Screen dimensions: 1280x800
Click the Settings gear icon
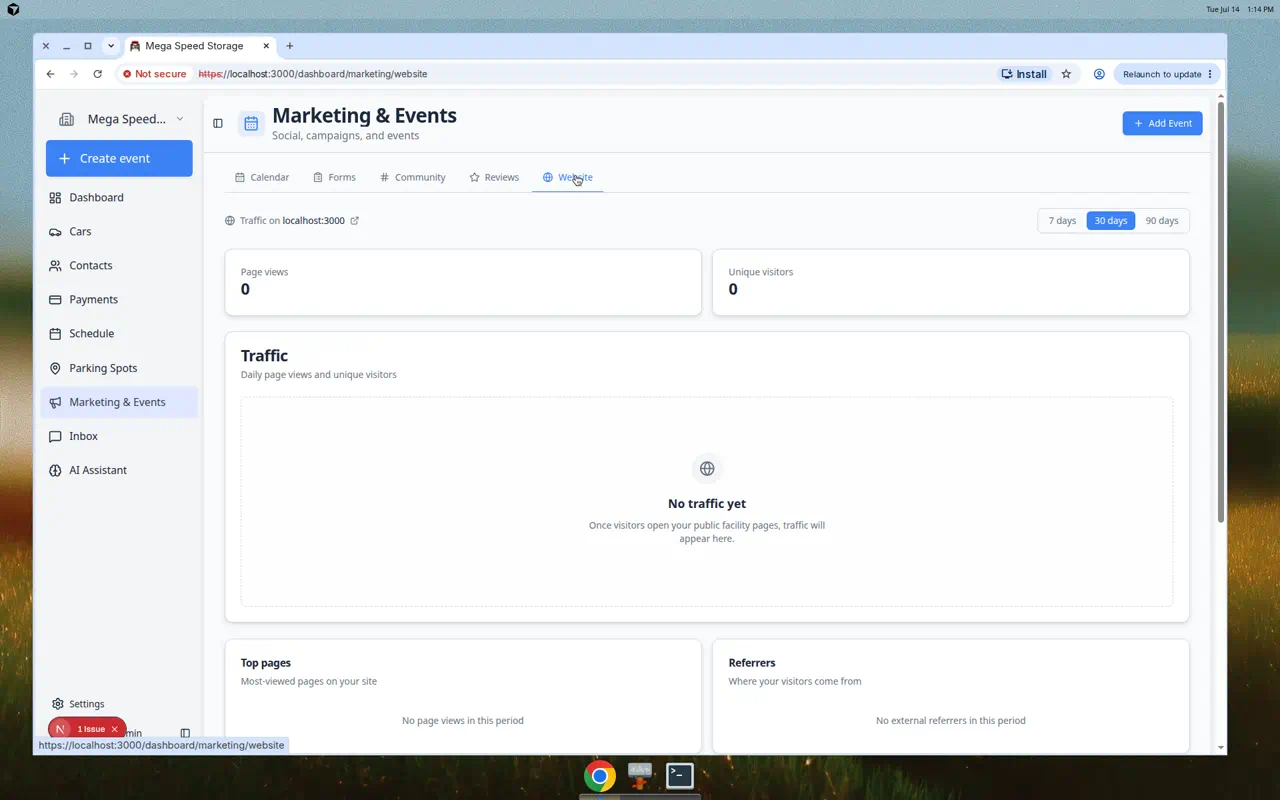tap(58, 704)
